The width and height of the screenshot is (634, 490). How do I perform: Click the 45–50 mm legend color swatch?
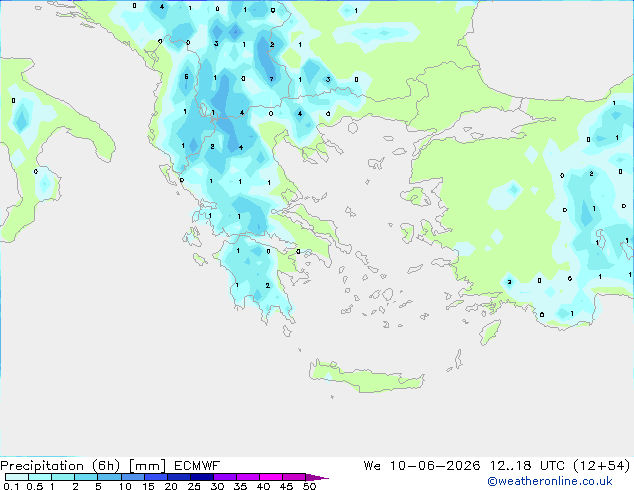click(x=294, y=477)
